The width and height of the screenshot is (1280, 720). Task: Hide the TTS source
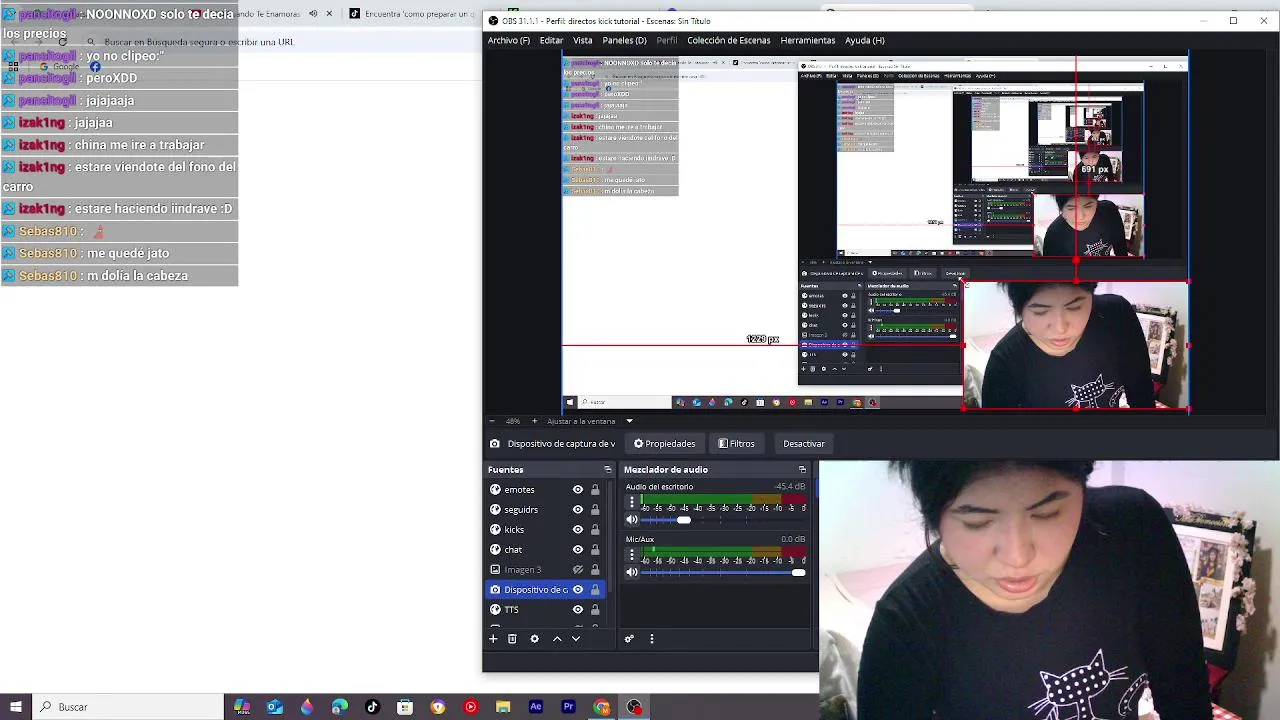pos(577,610)
